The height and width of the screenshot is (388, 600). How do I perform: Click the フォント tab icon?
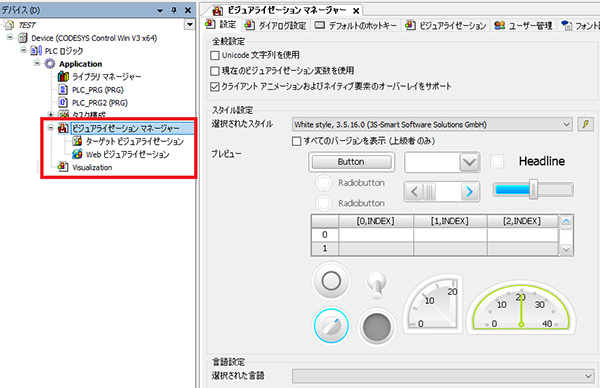tap(566, 26)
